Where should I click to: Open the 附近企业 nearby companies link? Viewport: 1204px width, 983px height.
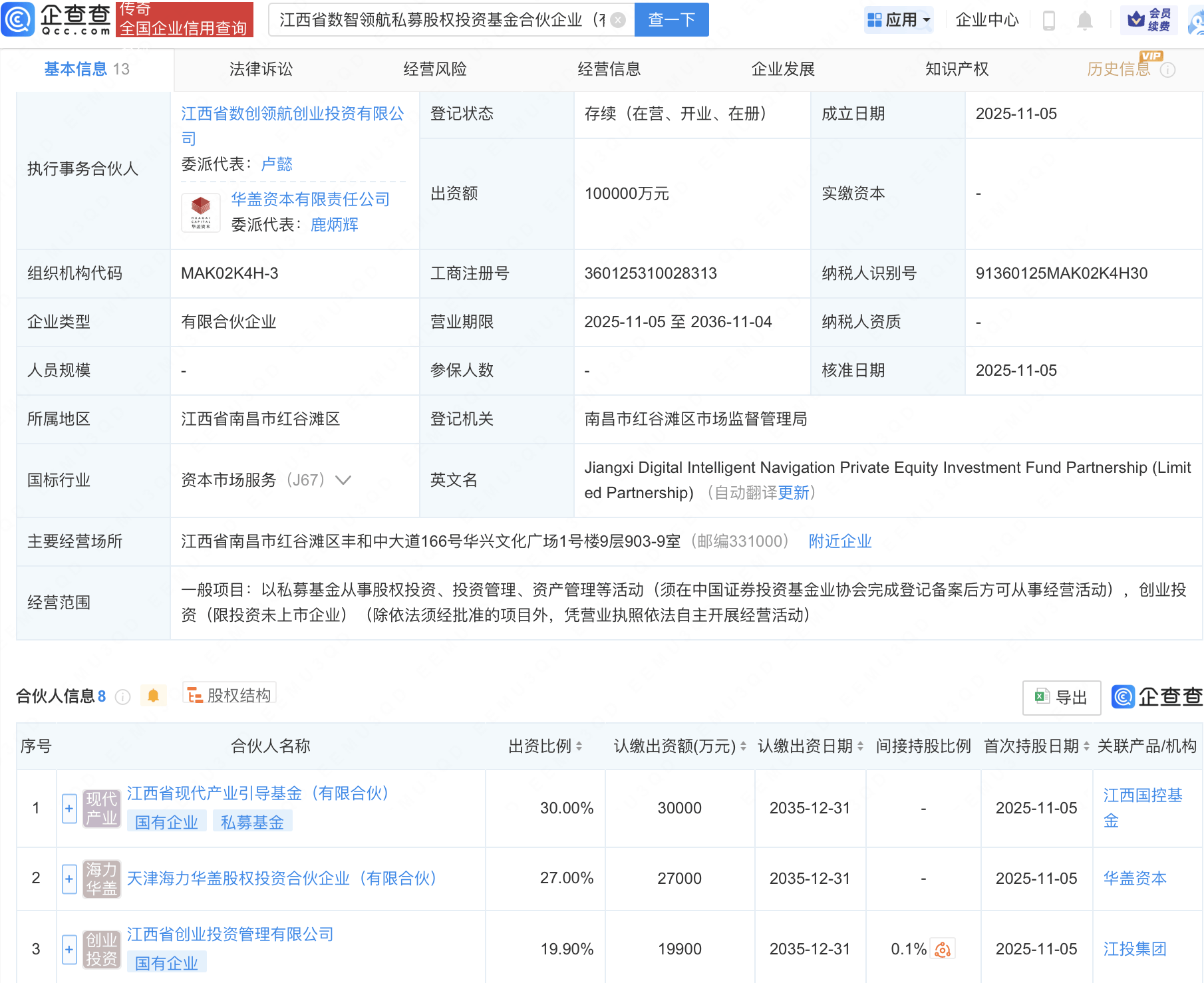click(839, 541)
